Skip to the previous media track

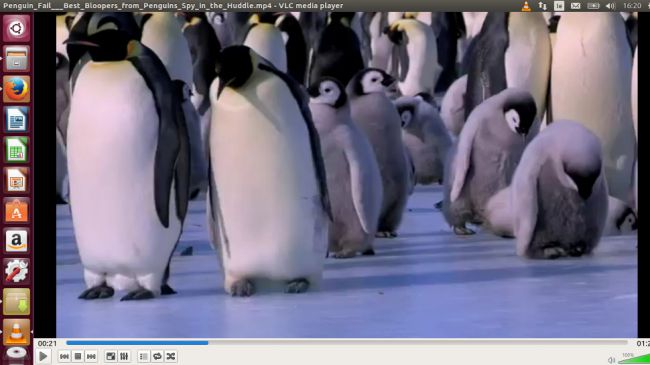tap(64, 356)
